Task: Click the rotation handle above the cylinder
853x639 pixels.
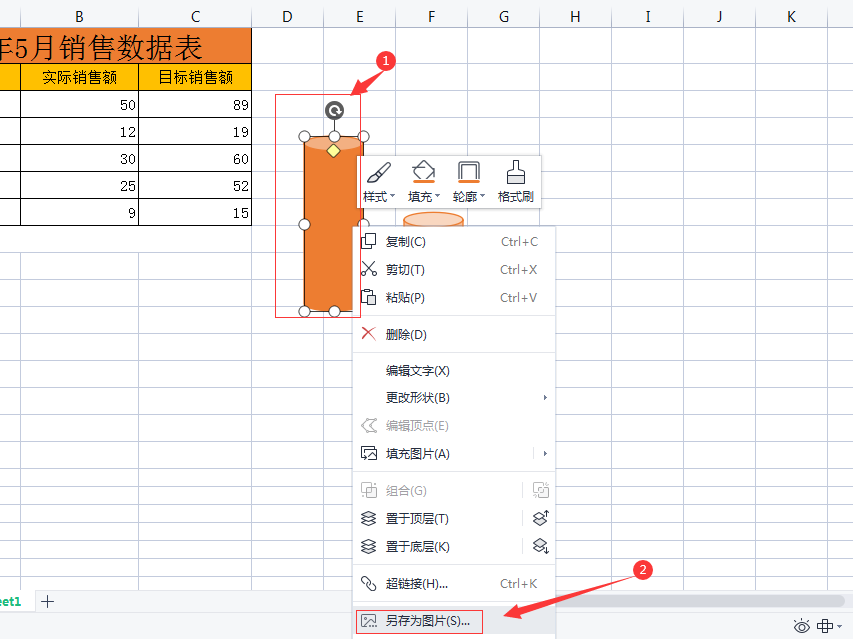Action: click(x=334, y=110)
